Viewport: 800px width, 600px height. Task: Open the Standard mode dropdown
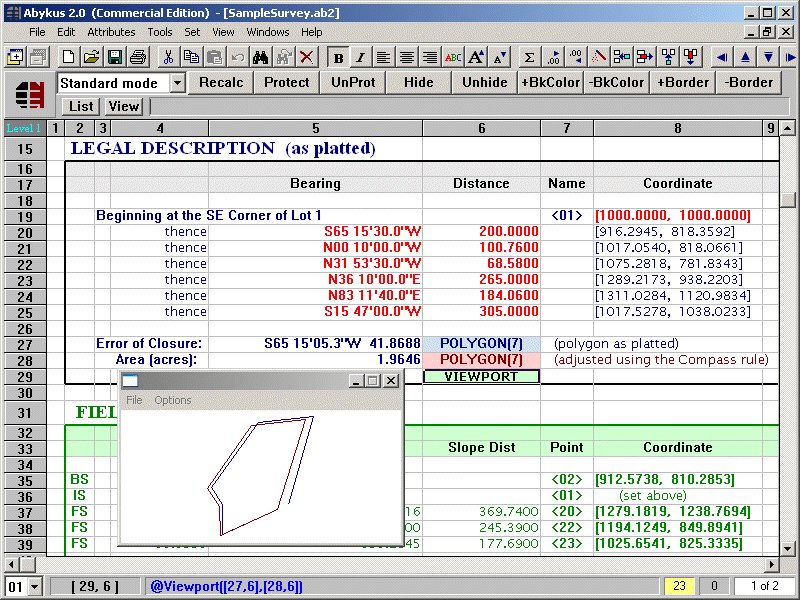click(177, 83)
